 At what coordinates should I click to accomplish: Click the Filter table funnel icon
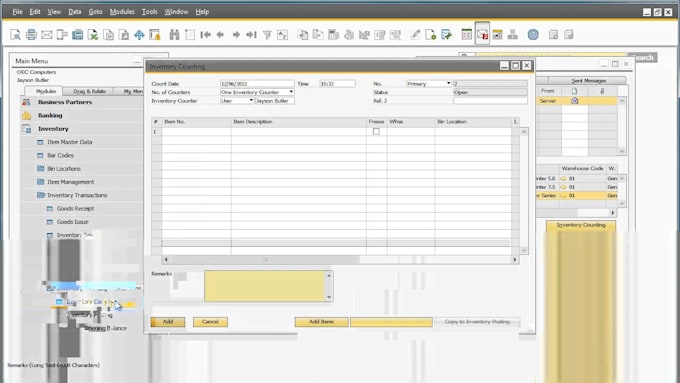click(267, 35)
